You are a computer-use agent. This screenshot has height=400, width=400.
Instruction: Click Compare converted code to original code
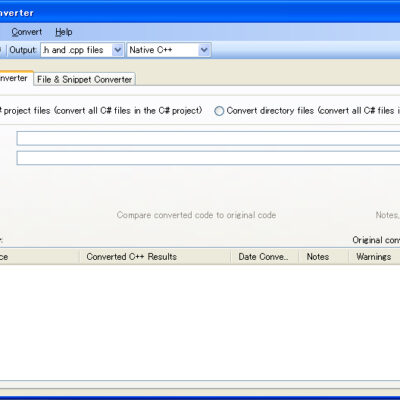196,215
